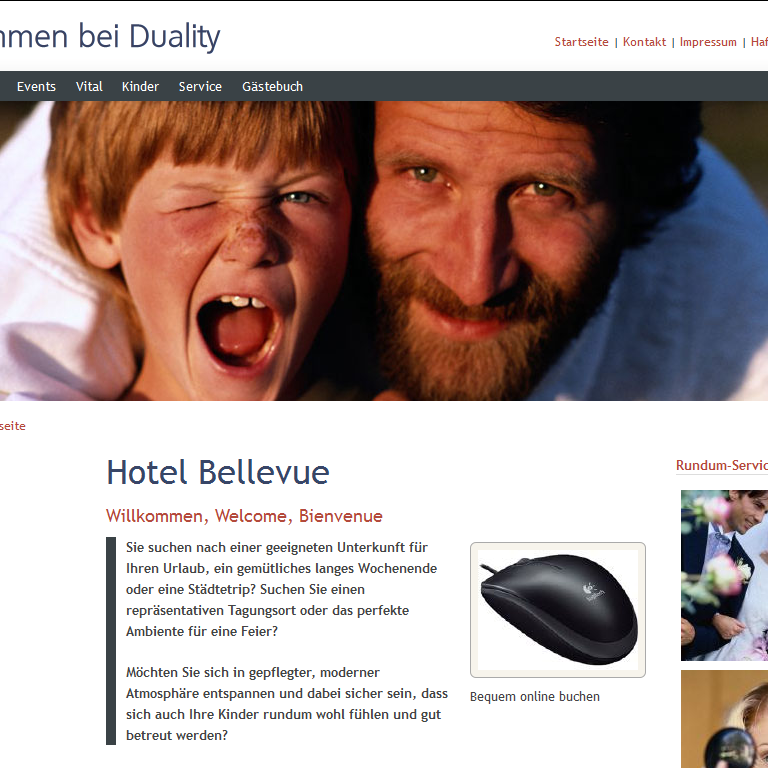
Task: Click the partially visible Haftung link
Action: click(x=759, y=42)
